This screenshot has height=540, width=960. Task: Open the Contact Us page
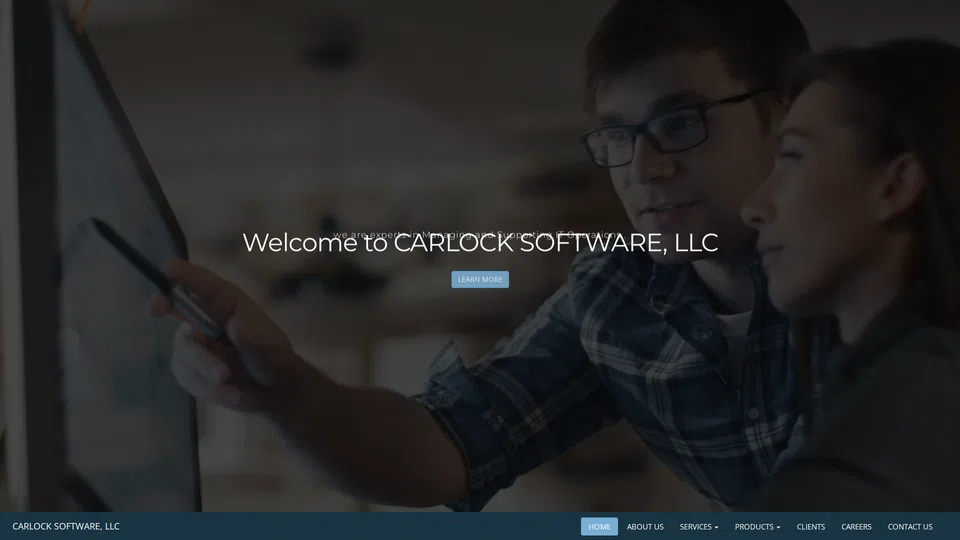[910, 527]
